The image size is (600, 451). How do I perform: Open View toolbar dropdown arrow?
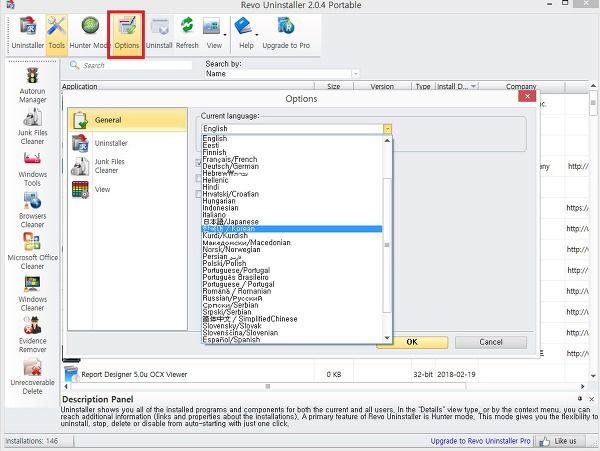pyautogui.click(x=225, y=35)
